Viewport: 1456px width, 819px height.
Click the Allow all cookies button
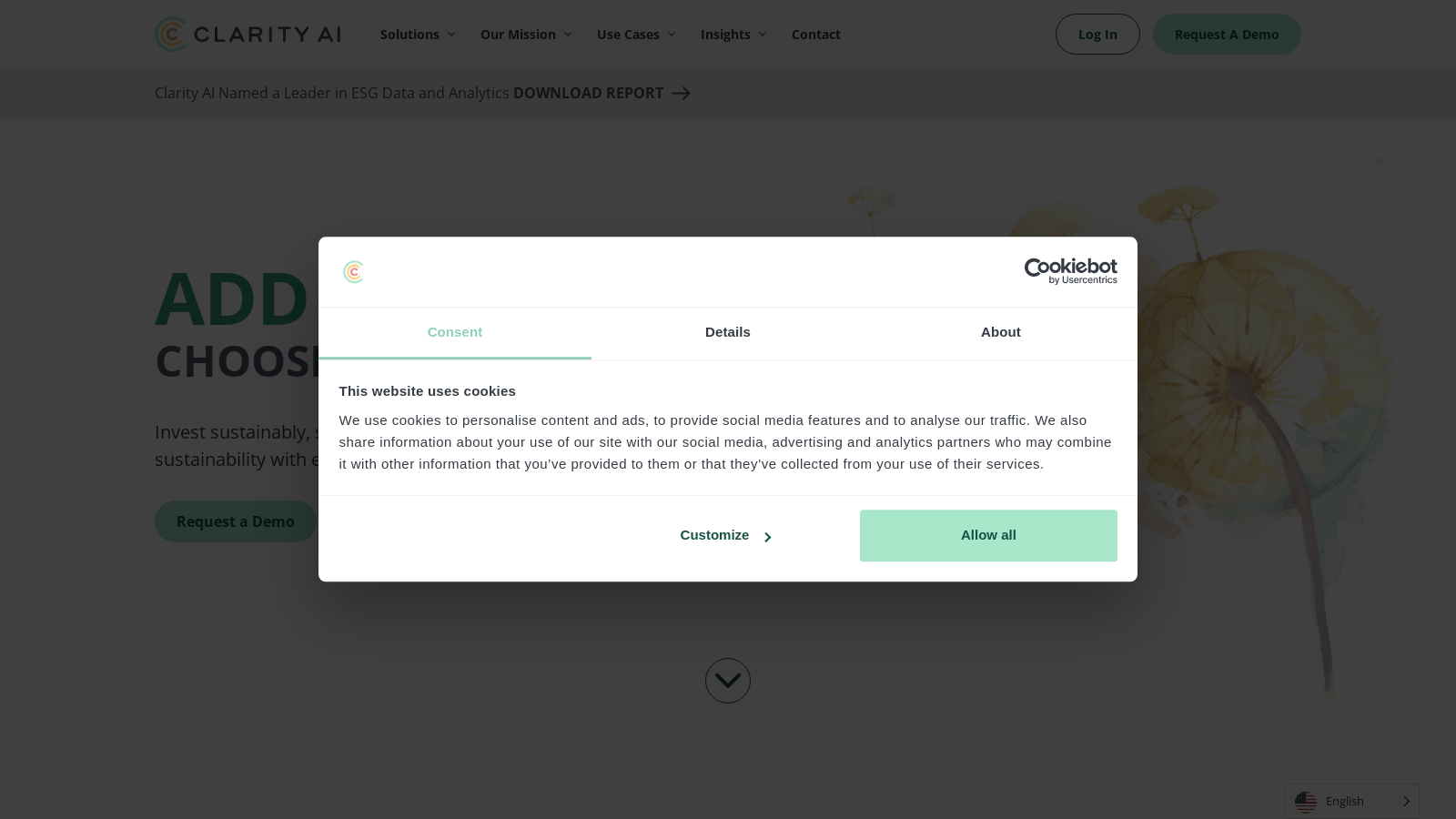coord(988,535)
